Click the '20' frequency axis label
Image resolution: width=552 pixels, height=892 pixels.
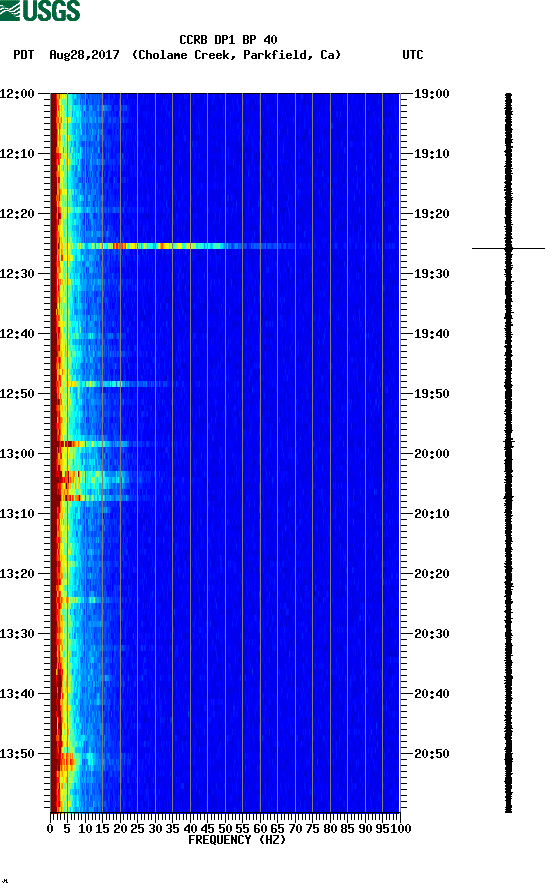click(x=120, y=829)
